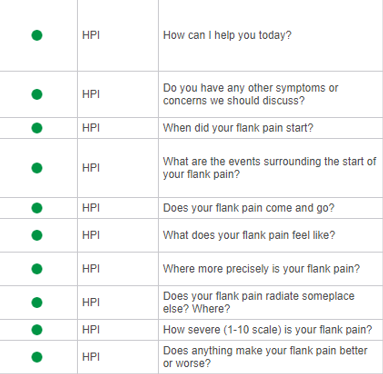Choose 'How severe (1-10 scale) is your flank pain?'
The image size is (383, 374).
pos(267,330)
